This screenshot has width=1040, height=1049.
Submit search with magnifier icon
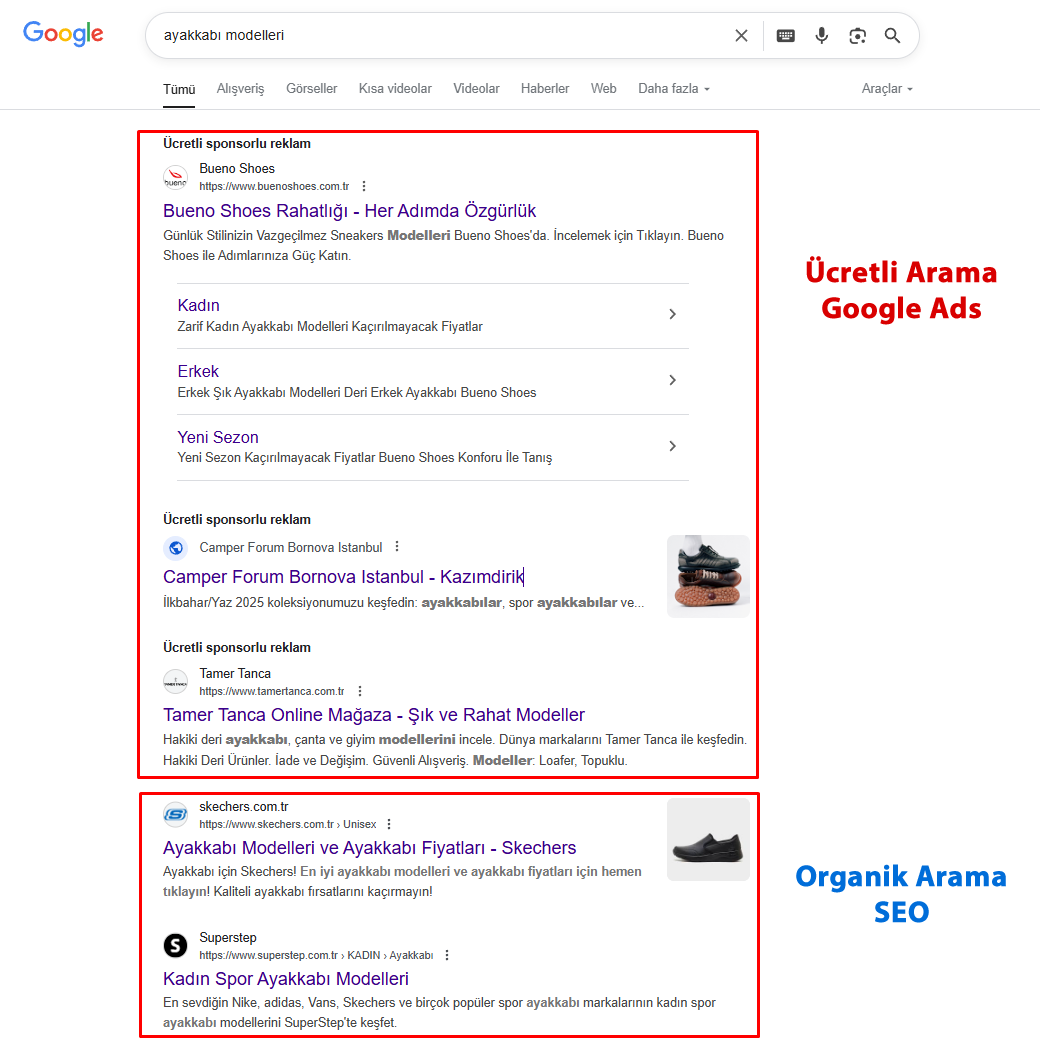[892, 35]
